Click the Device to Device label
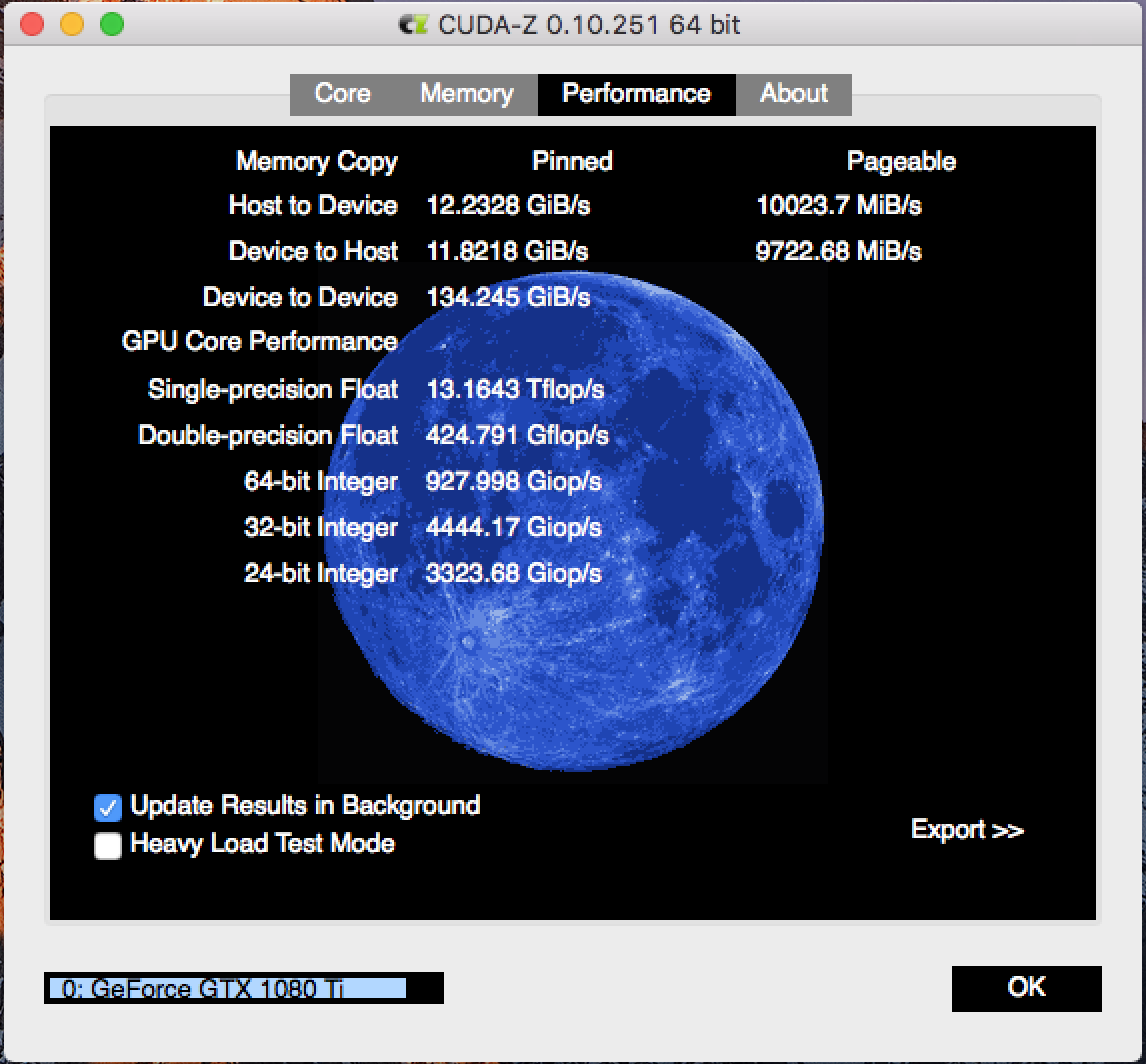The height and width of the screenshot is (1064, 1146). (300, 297)
